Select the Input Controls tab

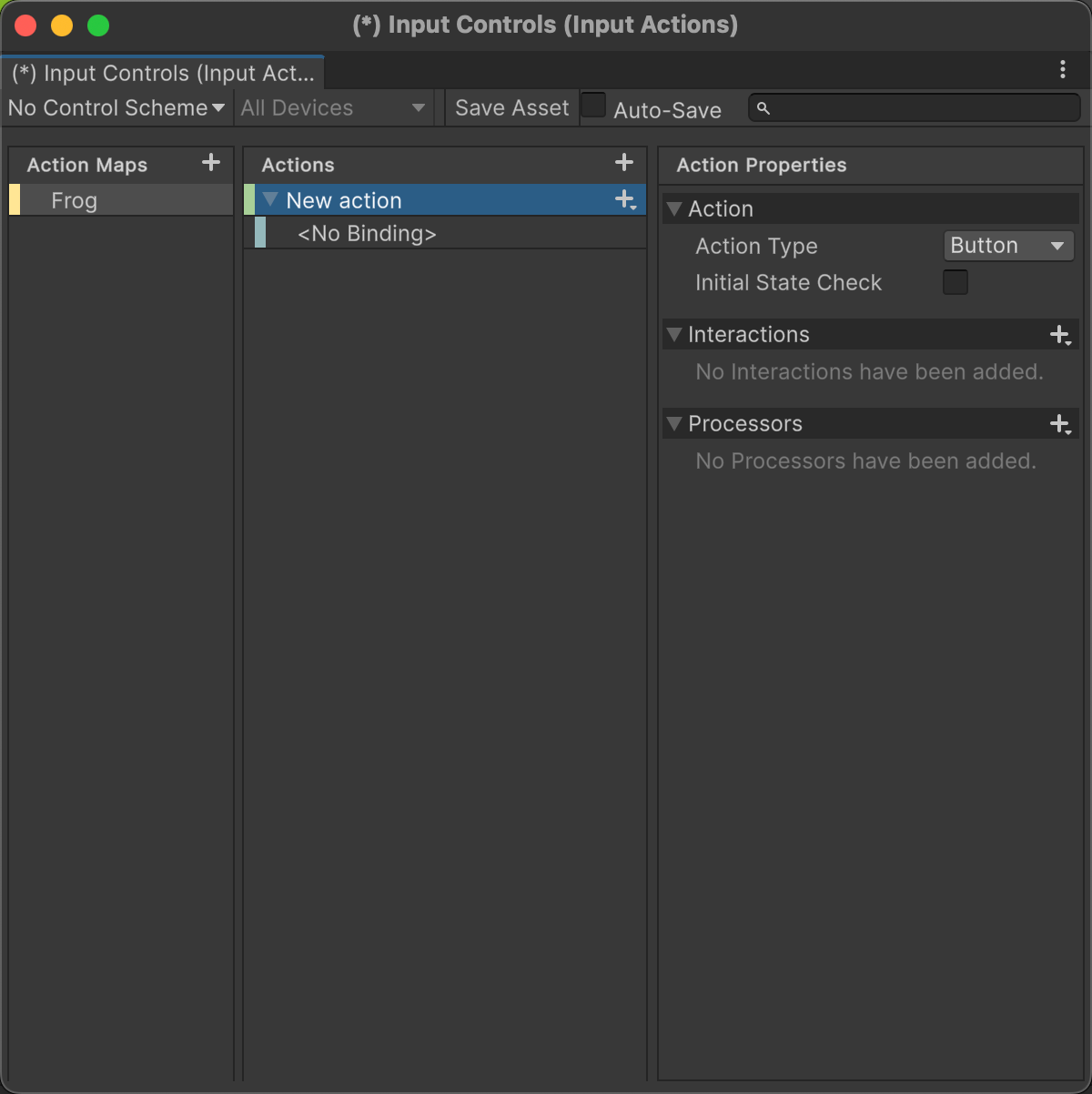click(163, 73)
